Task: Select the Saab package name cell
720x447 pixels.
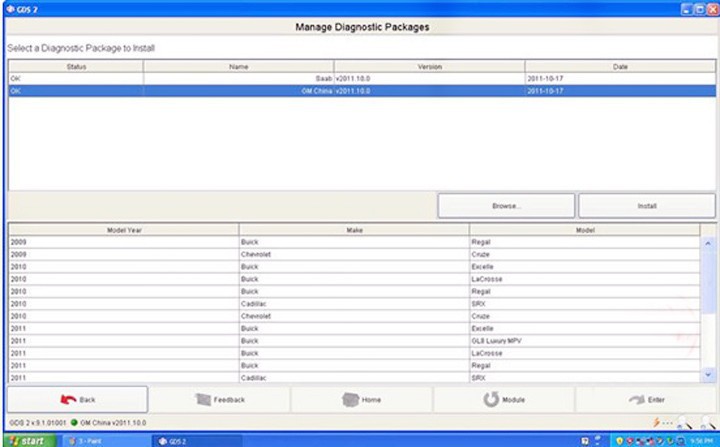Action: (238, 79)
